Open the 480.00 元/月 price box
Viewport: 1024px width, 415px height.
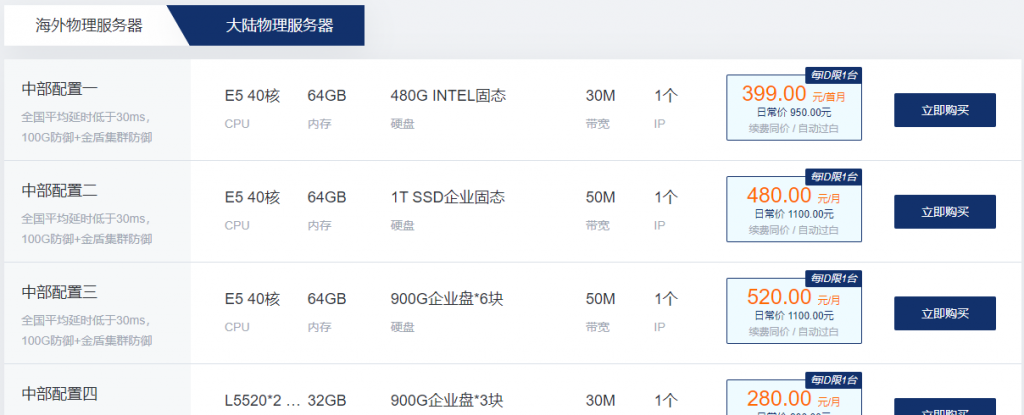pos(793,209)
